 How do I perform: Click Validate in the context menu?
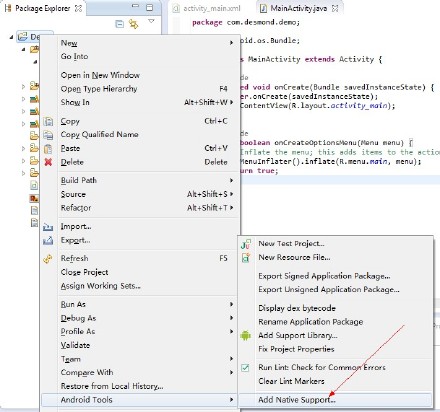(75, 345)
